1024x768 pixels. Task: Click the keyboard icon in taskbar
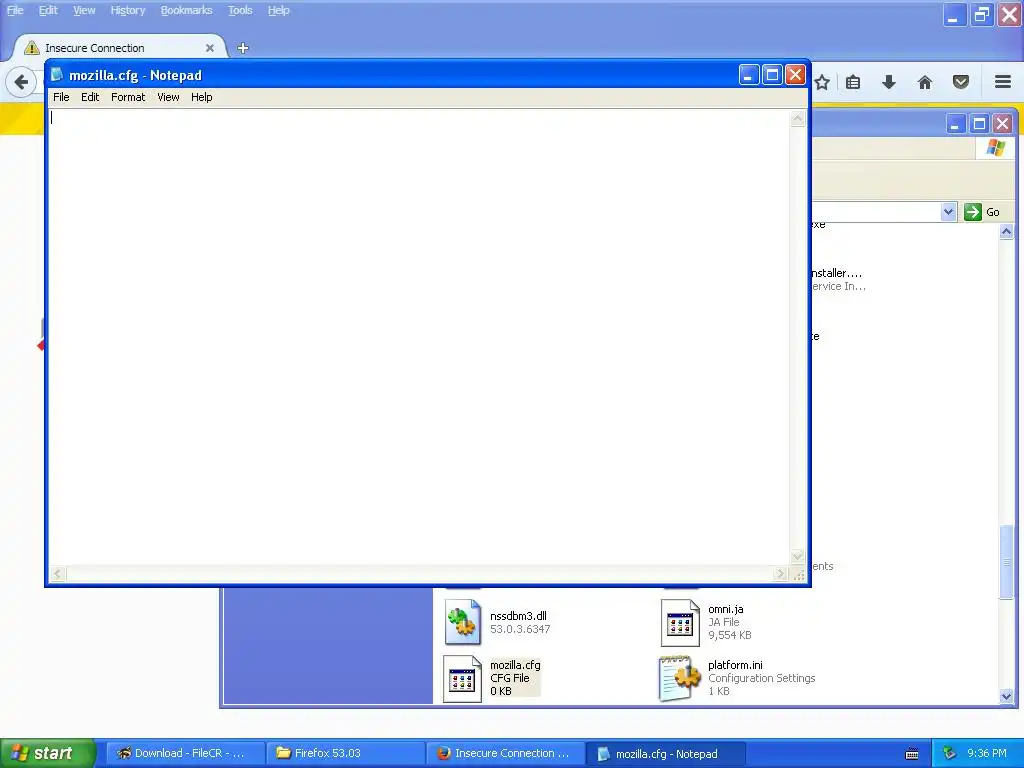point(912,754)
